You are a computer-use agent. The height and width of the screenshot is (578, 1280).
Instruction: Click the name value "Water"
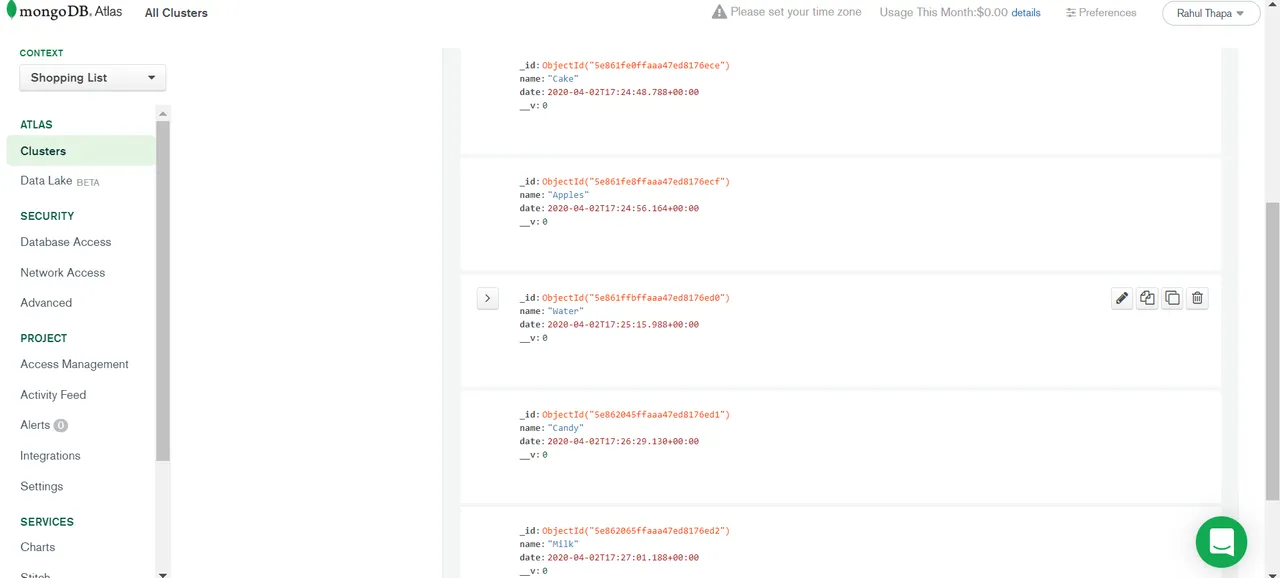pyautogui.click(x=566, y=312)
